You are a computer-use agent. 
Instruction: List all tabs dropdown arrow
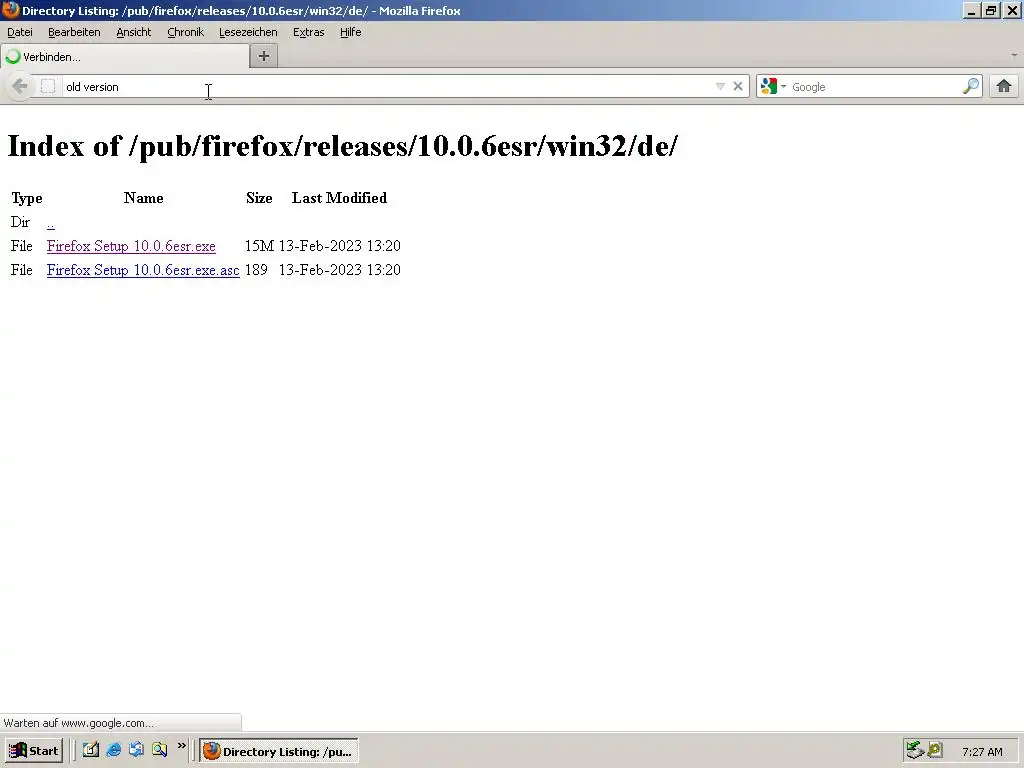click(x=1014, y=56)
